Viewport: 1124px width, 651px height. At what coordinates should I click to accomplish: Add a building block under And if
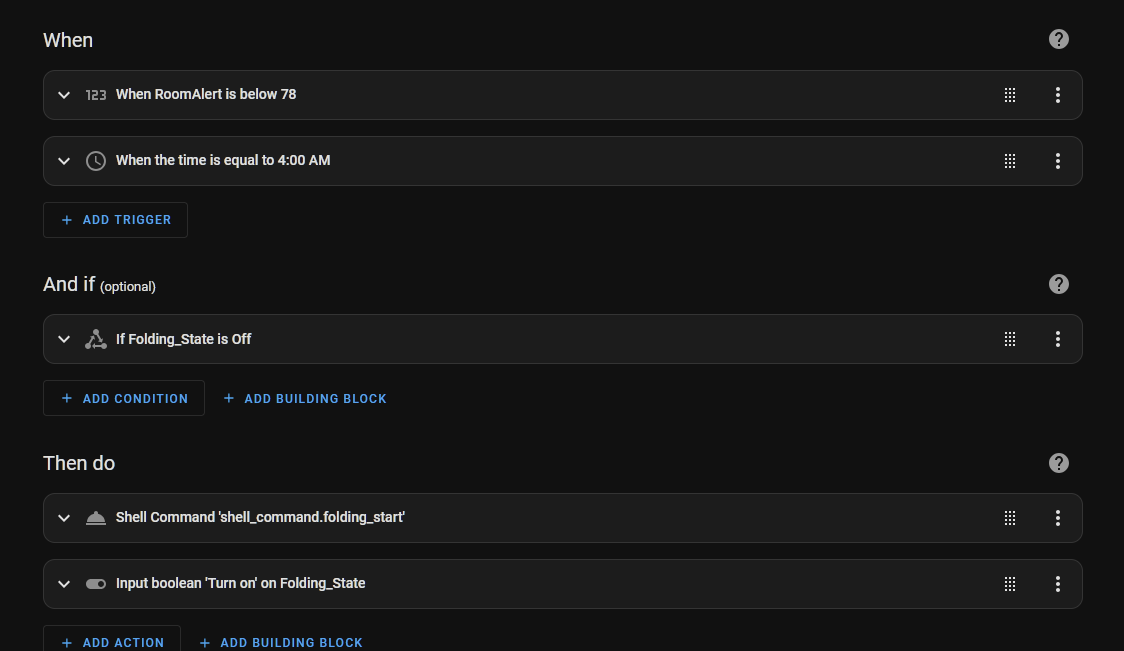click(305, 399)
